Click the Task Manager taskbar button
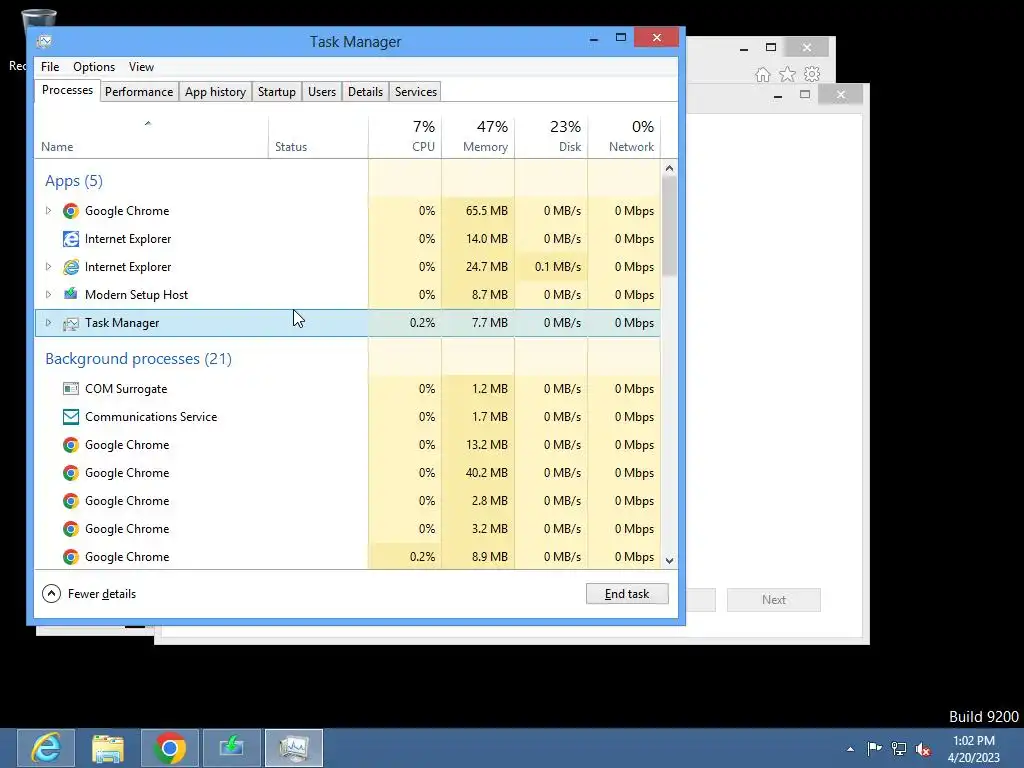This screenshot has height=768, width=1024. click(294, 748)
